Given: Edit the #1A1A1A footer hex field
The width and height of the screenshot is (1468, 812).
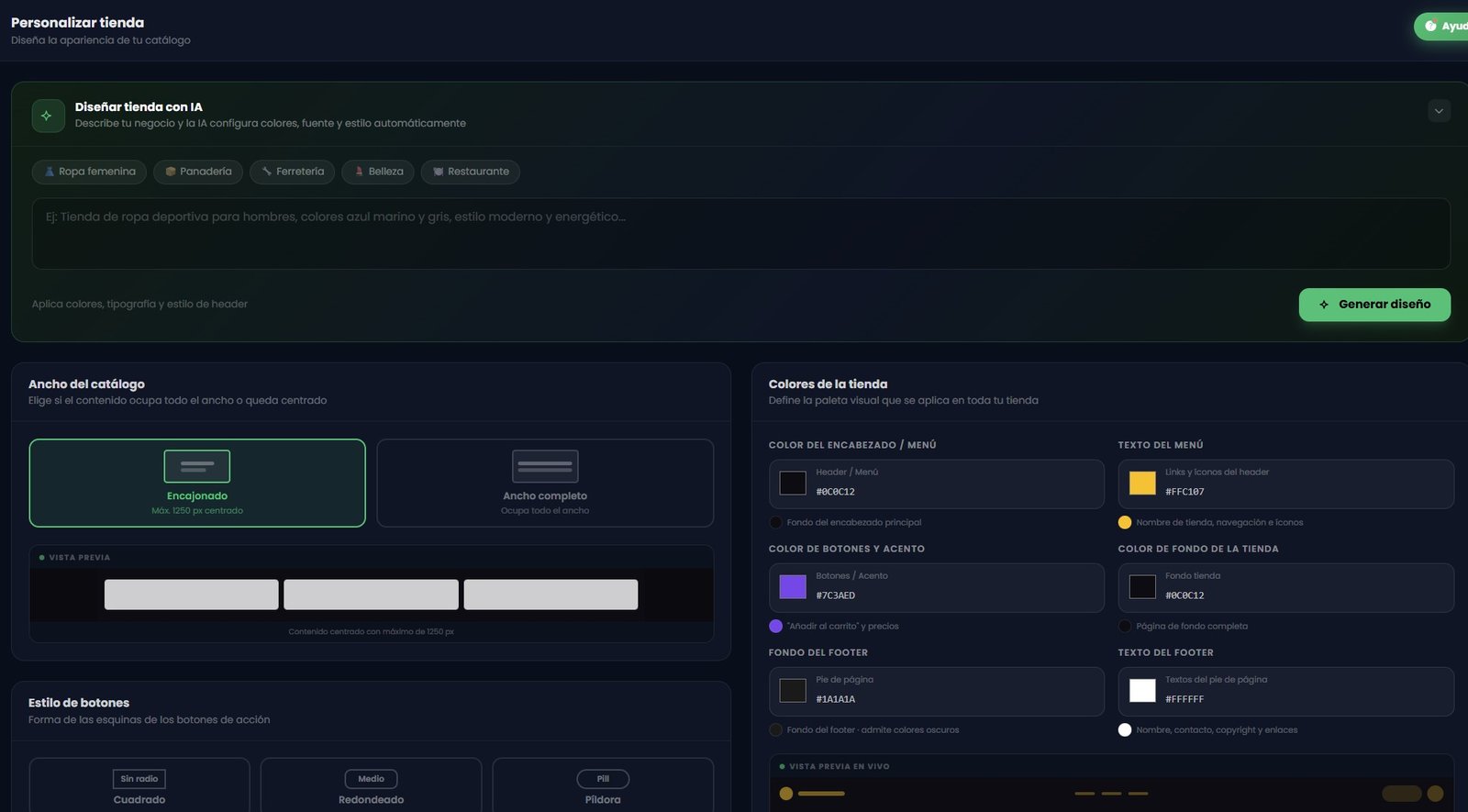Looking at the screenshot, I should tap(836, 699).
